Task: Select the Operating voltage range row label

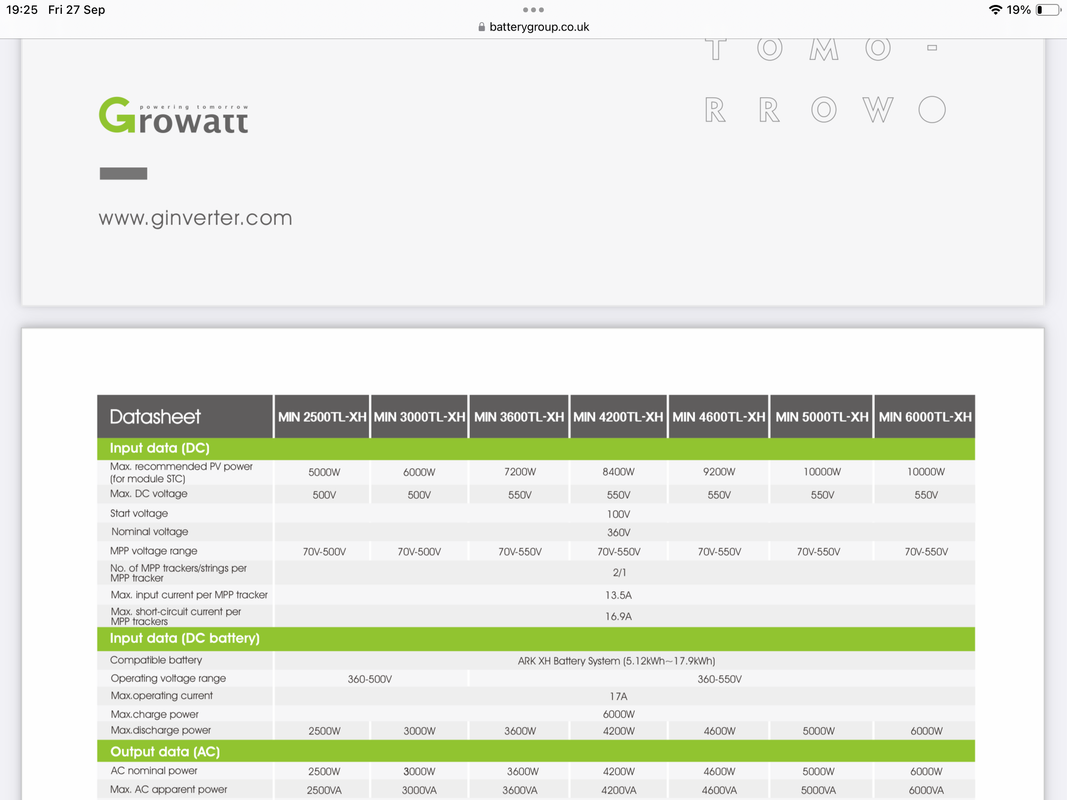Action: 168,678
